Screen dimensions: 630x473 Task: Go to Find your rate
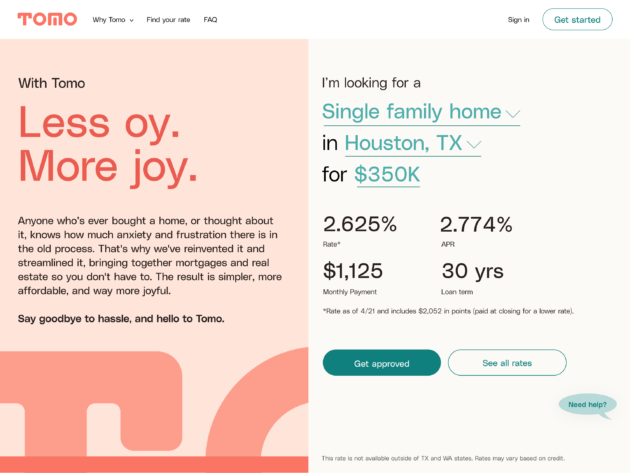[168, 20]
